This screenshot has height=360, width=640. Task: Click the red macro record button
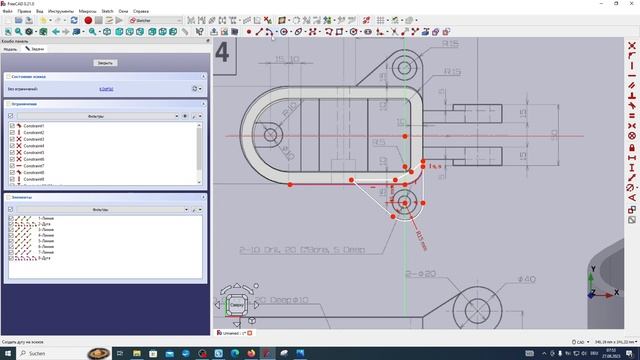(x=88, y=20)
